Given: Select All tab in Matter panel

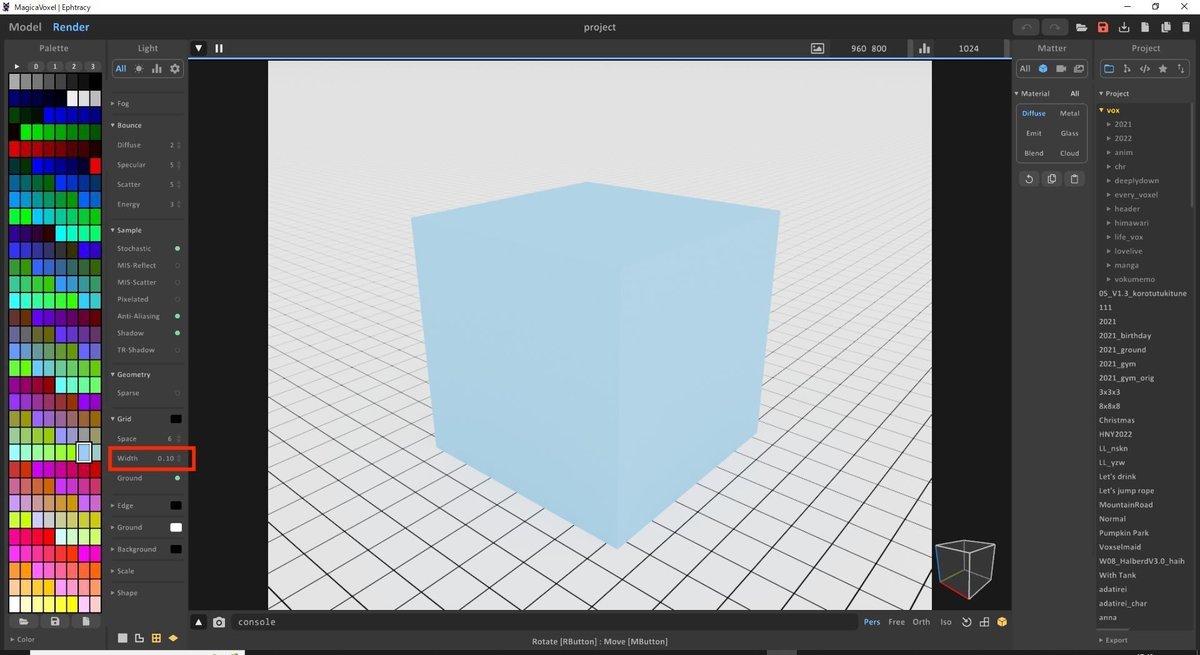Looking at the screenshot, I should [x=1025, y=69].
